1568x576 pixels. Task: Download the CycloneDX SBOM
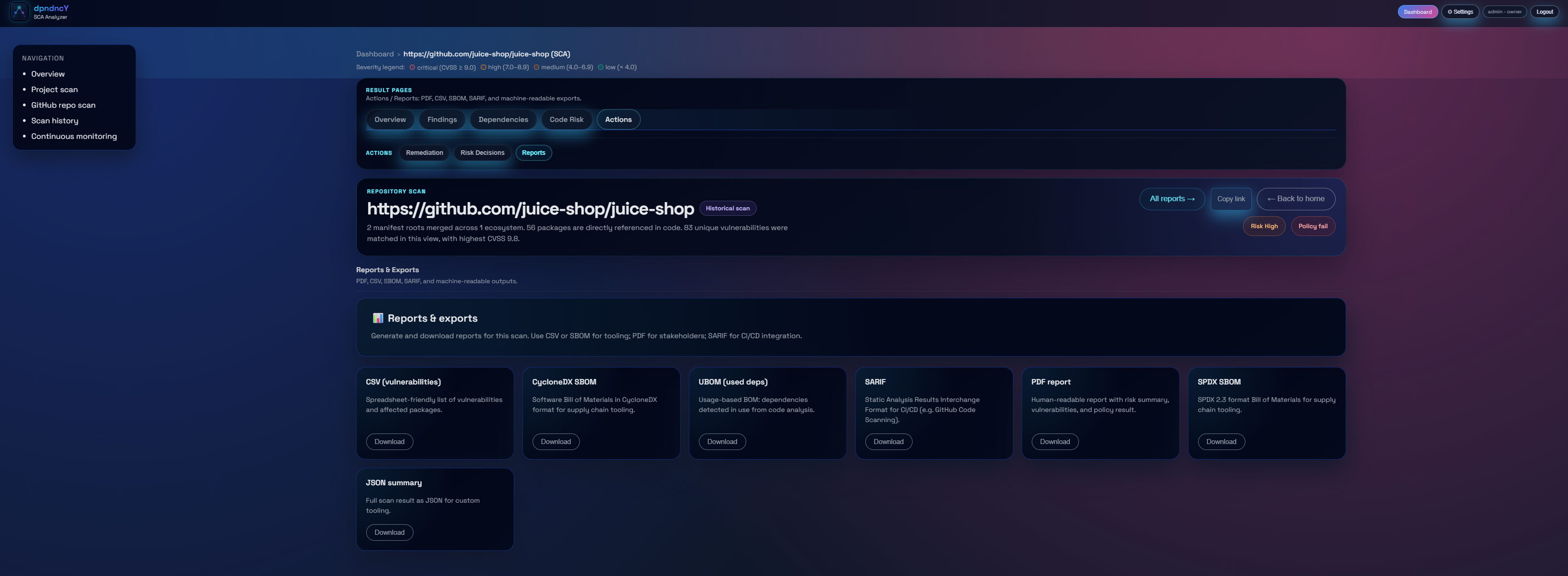tap(555, 442)
